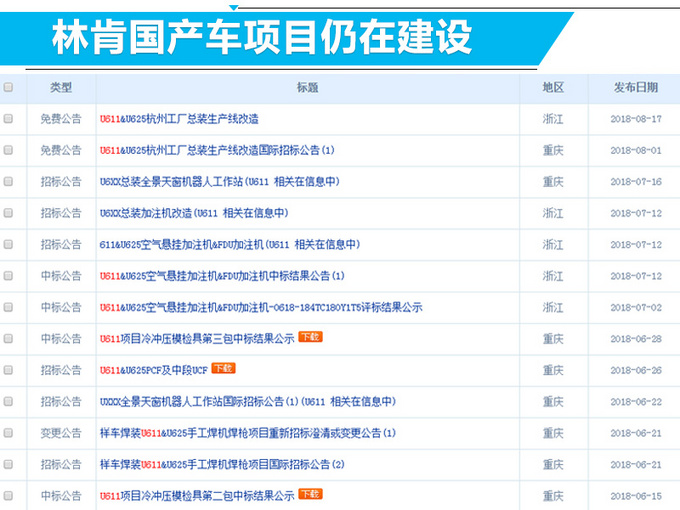Viewport: 680px width, 510px height.
Task: Click the date 2018-06-26
Action: [636, 370]
